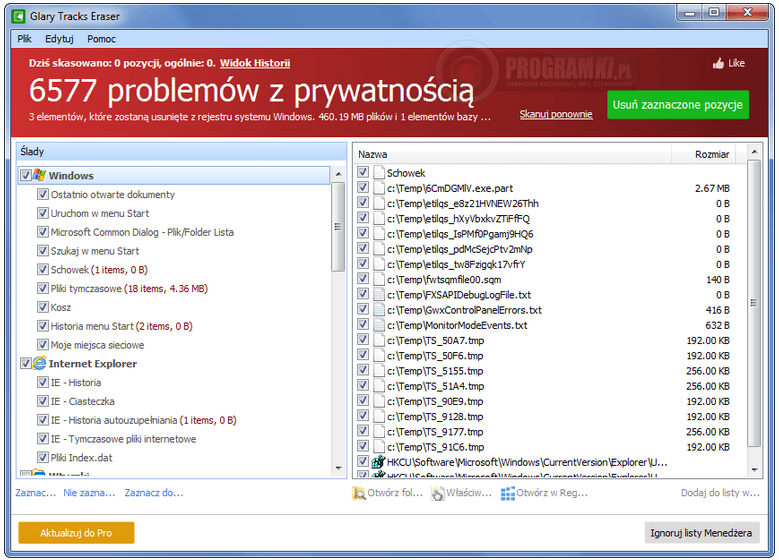The image size is (779, 560).
Task: Click the Otwórz w Reg... registry icon
Action: click(507, 493)
